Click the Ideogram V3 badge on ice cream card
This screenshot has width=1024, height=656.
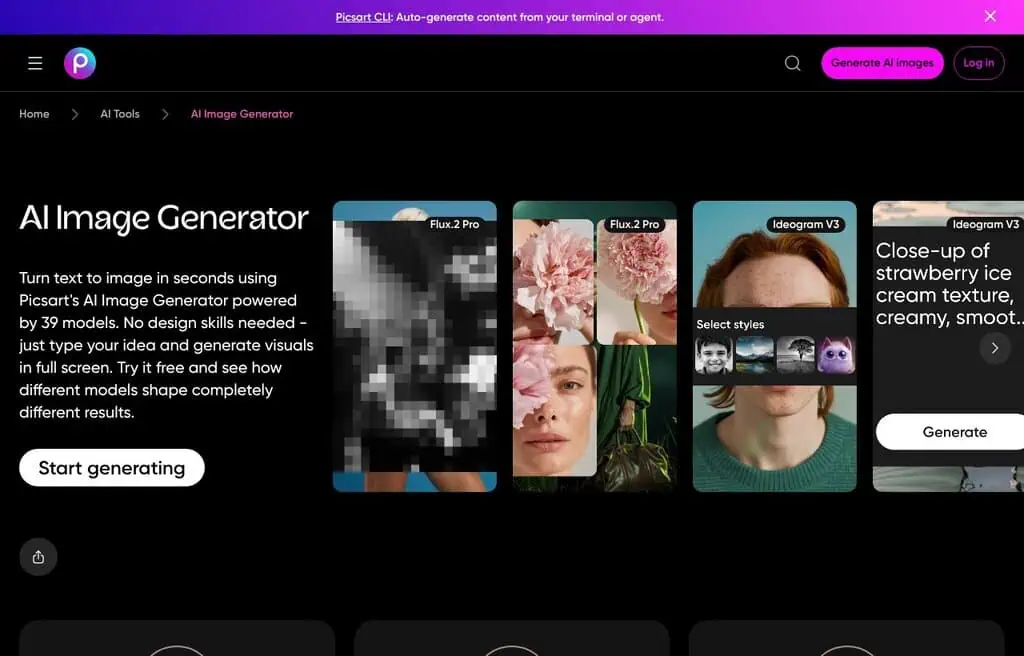click(x=985, y=224)
